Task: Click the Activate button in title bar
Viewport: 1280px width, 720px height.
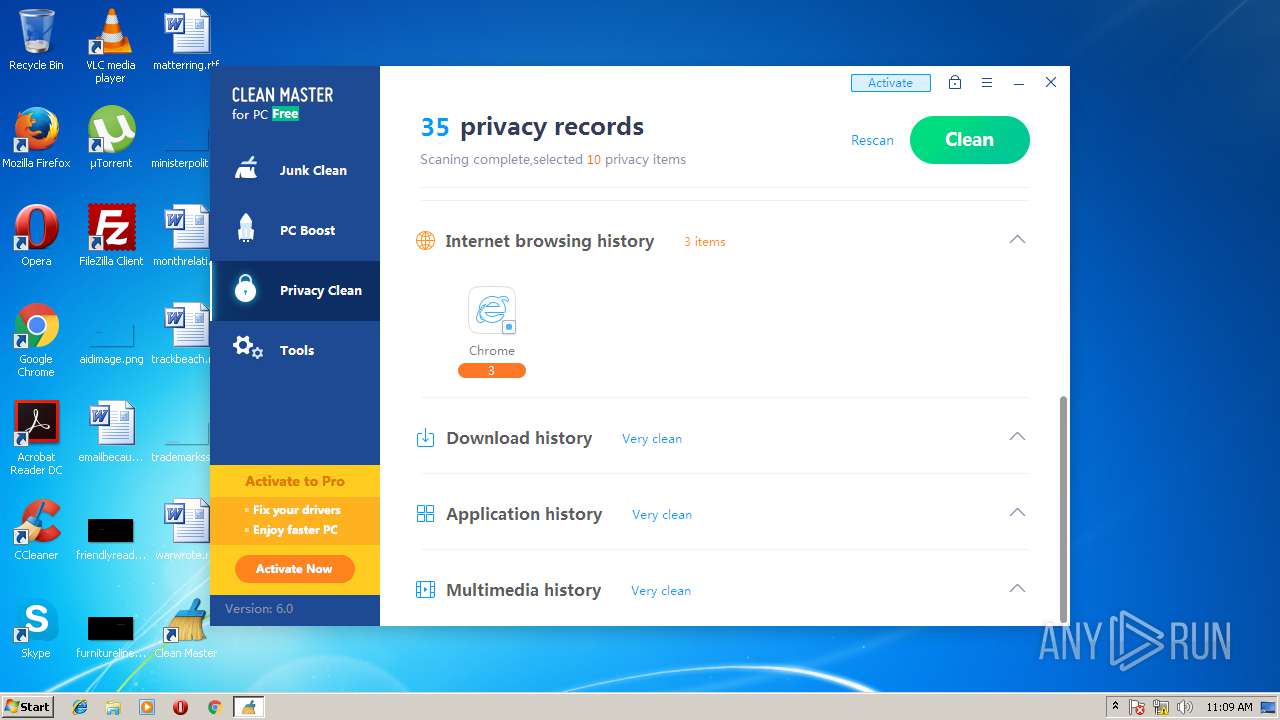Action: pos(890,83)
